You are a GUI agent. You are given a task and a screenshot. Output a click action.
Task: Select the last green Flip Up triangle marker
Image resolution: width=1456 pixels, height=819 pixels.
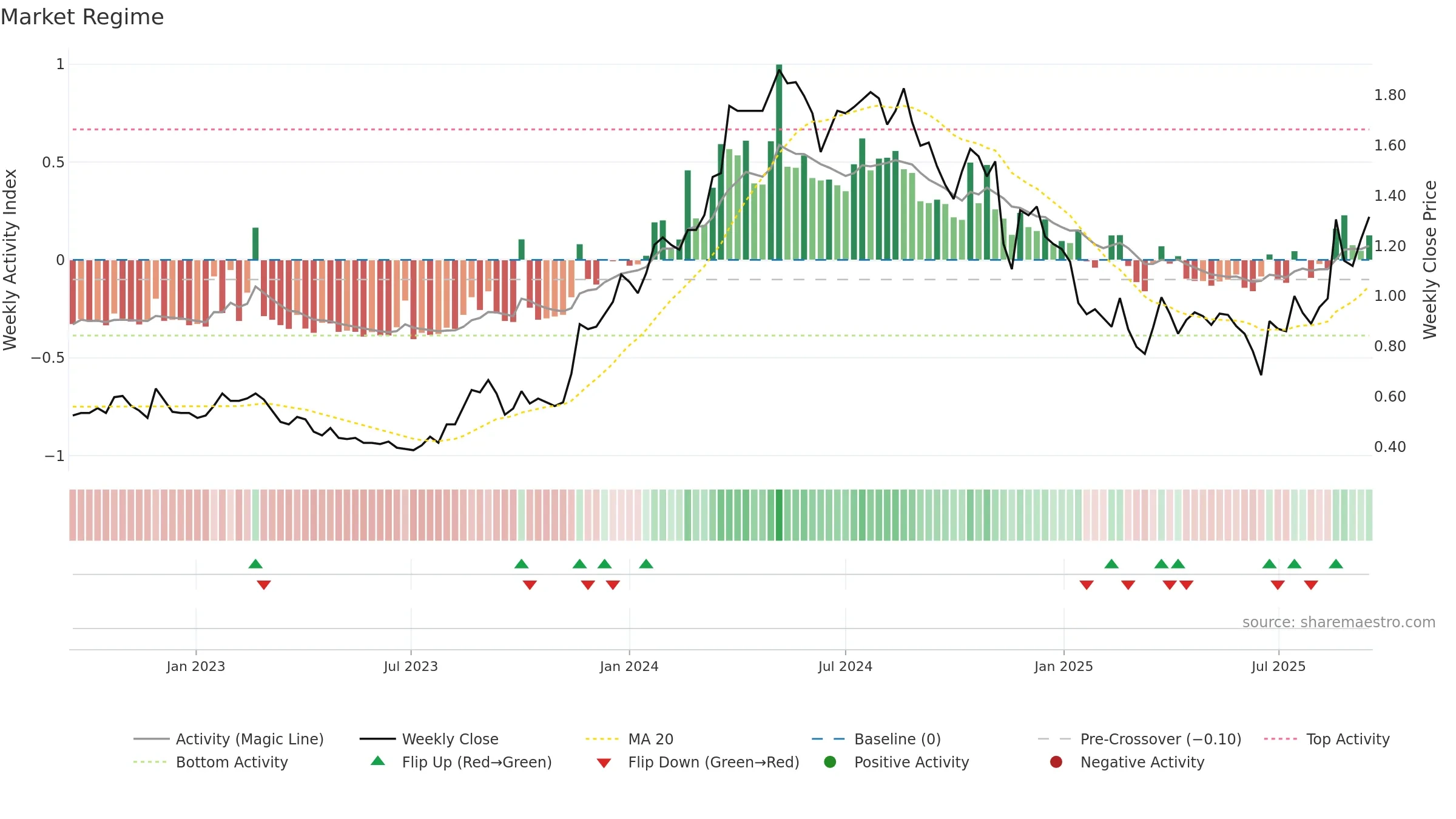click(1336, 564)
